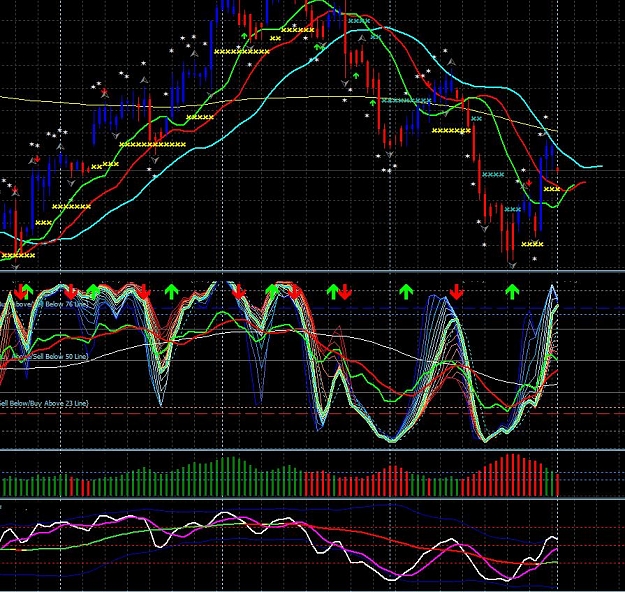Select the 'Sell Below 50 Line' level label
Viewport: 625px width, 592px height.
point(60,356)
